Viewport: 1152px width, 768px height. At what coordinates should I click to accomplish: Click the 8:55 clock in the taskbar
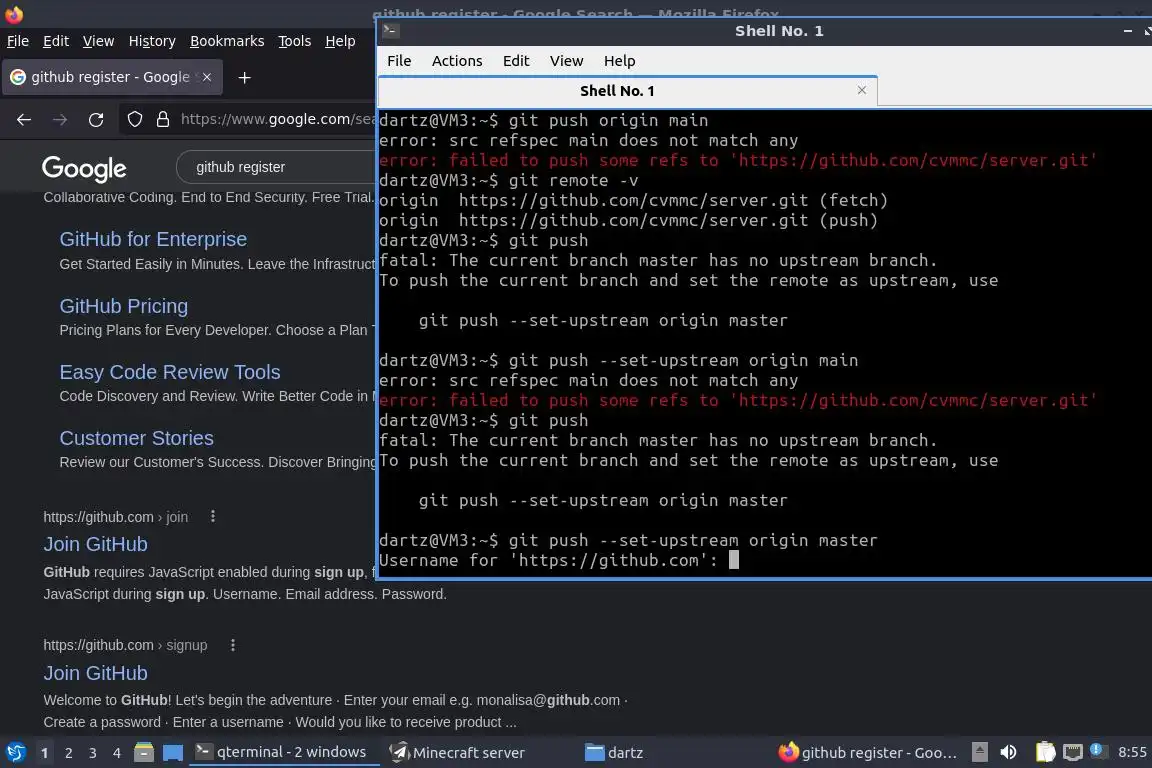click(1132, 753)
